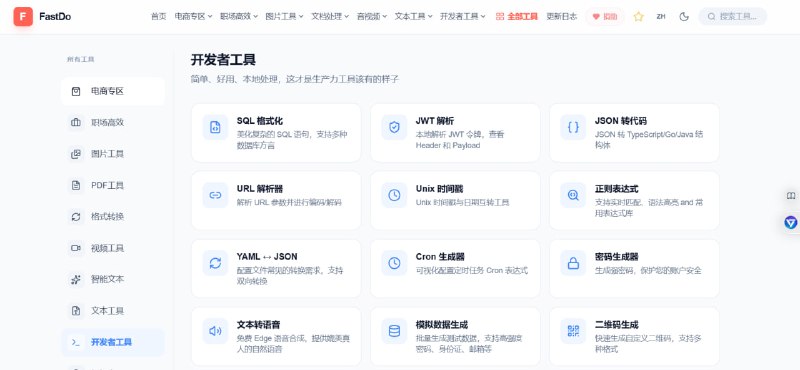Open the YAML ↔ JSON refresh icon

point(215,263)
